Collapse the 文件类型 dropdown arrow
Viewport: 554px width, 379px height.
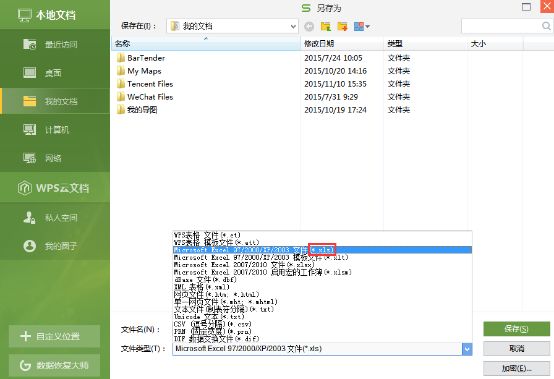click(467, 349)
